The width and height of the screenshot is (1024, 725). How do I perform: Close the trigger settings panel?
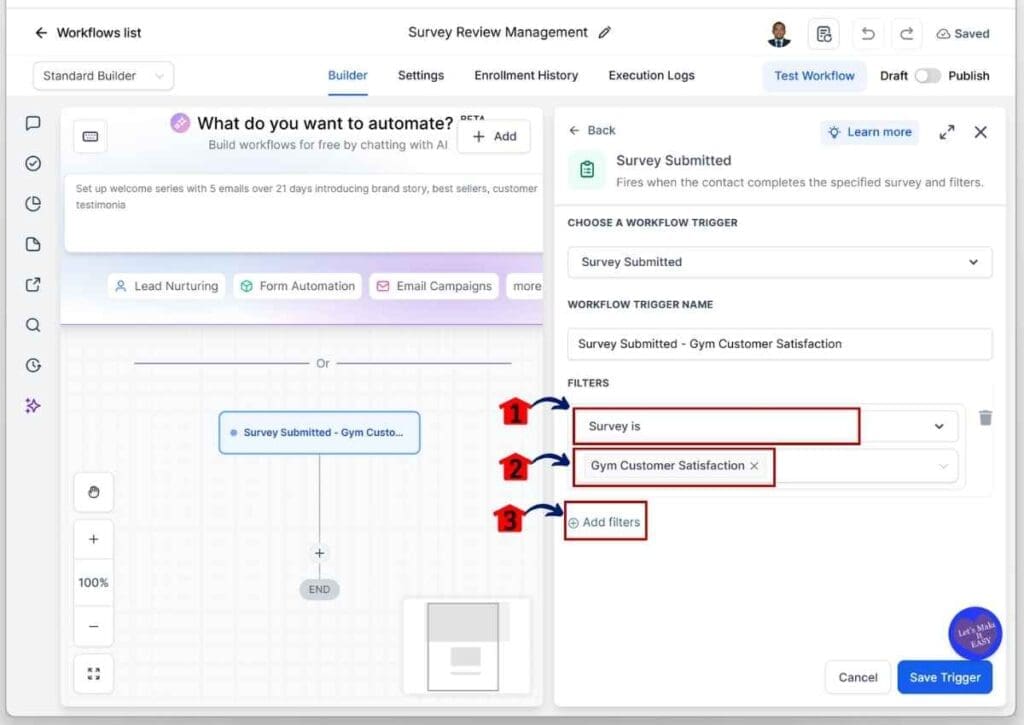click(980, 132)
